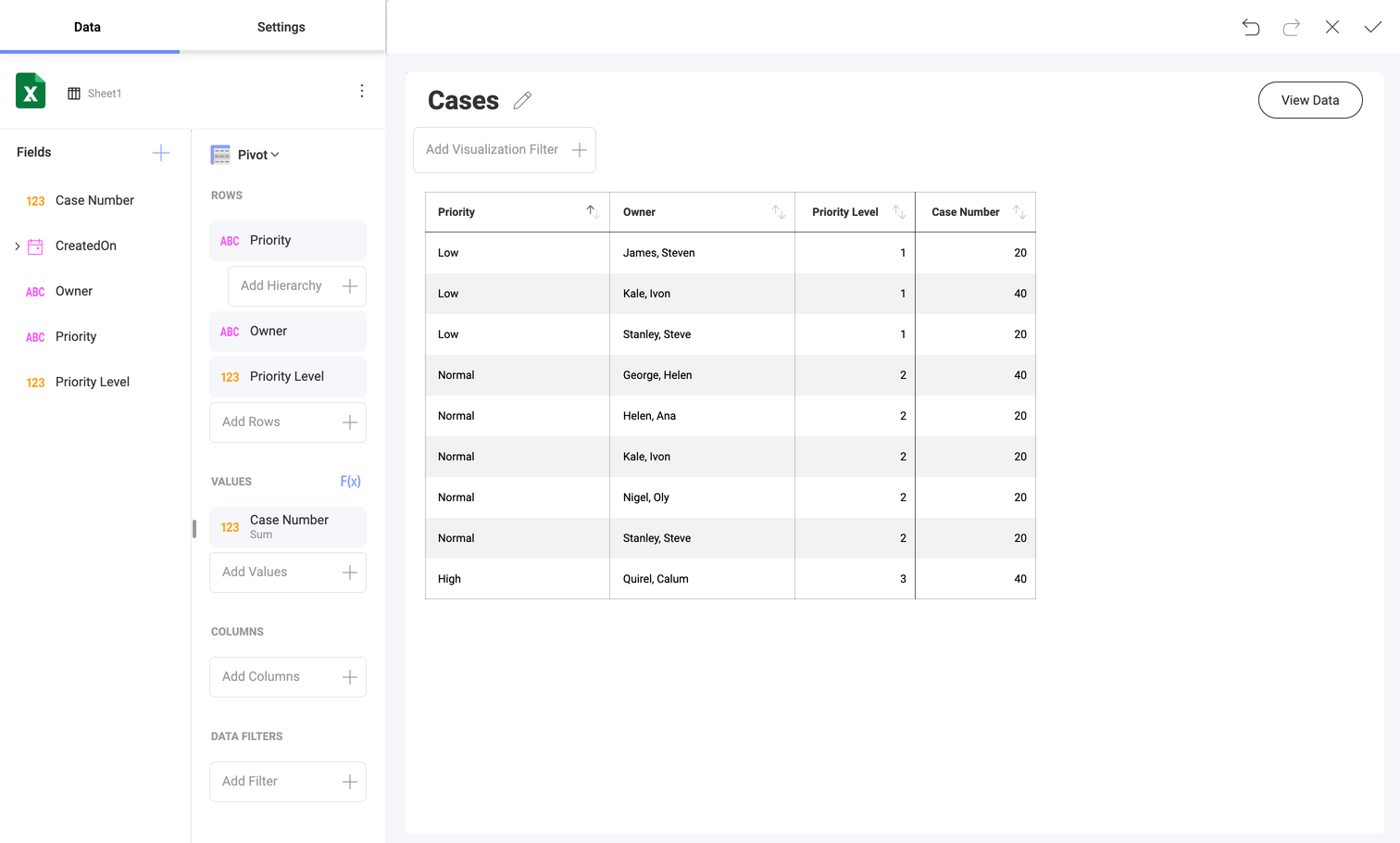Sort by the Priority column arrow
1400x843 pixels.
click(593, 212)
